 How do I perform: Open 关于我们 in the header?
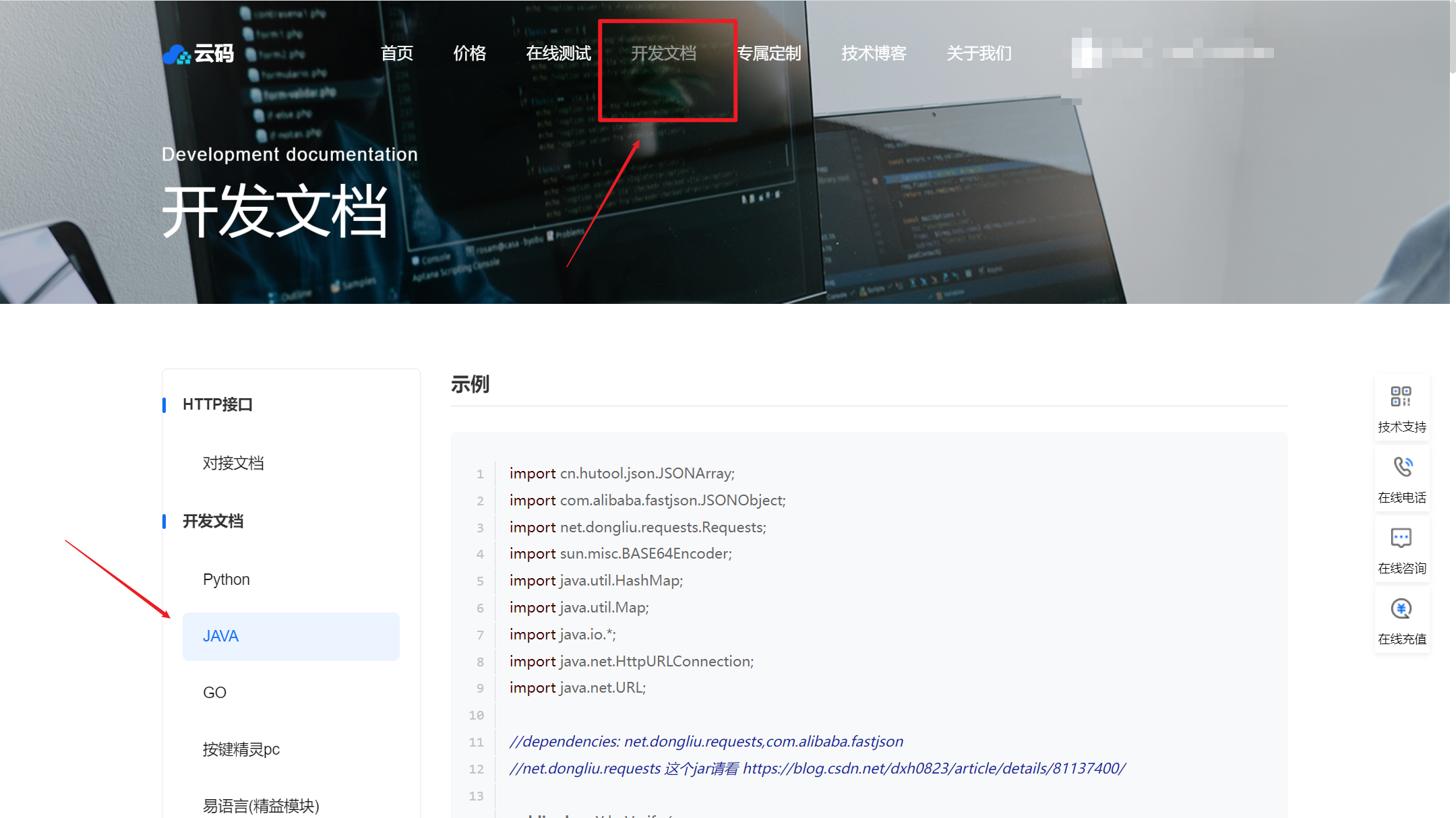pyautogui.click(x=979, y=53)
